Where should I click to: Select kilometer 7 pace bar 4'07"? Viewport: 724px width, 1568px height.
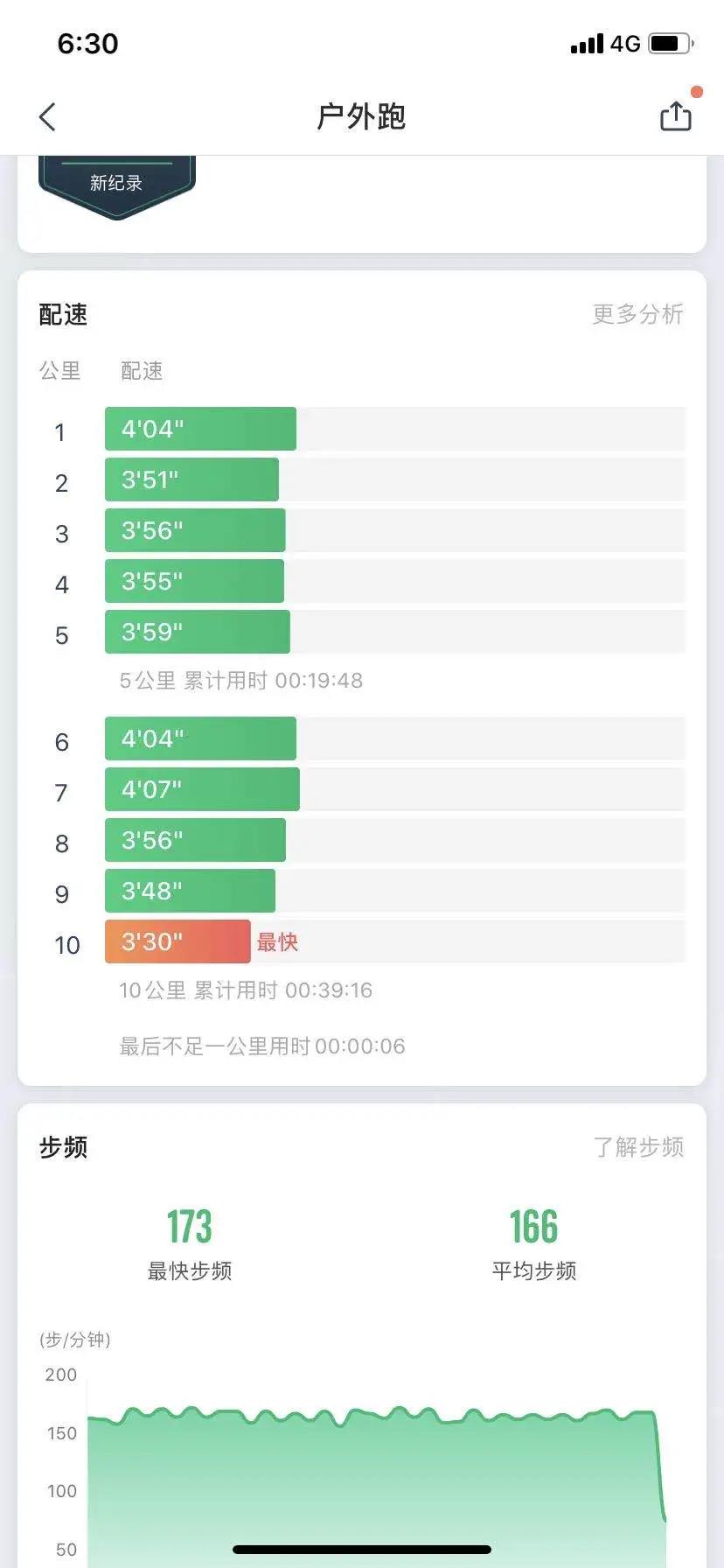(202, 789)
